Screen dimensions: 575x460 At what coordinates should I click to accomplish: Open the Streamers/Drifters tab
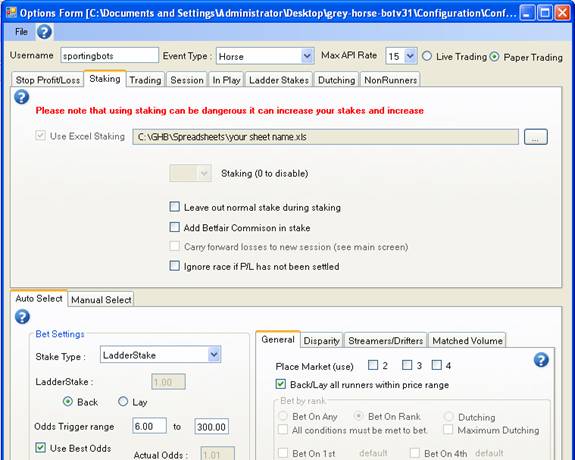point(385,340)
